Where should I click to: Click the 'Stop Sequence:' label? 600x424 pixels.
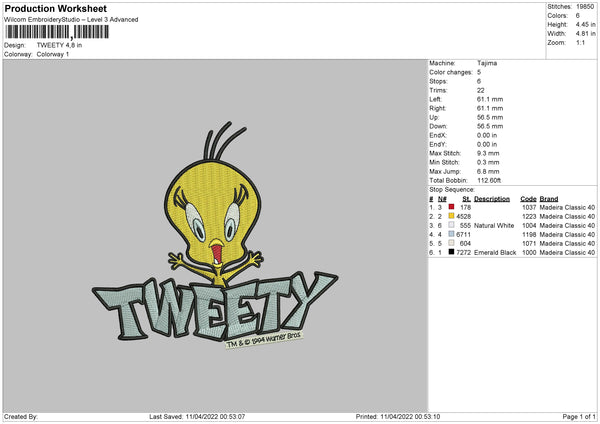click(452, 190)
